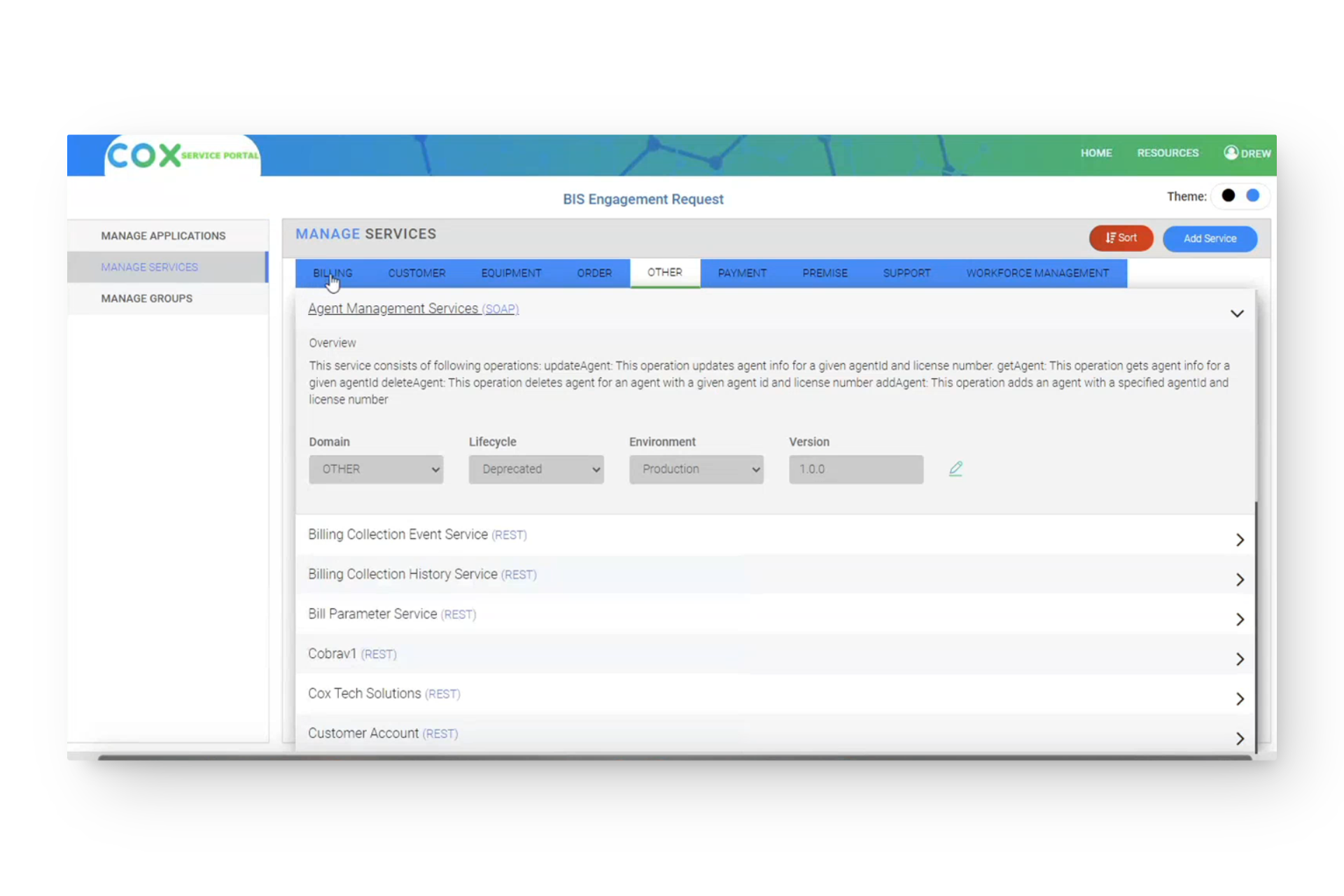Viewport: 1344px width, 896px height.
Task: Collapse the Agent Management Services chevron
Action: (1237, 314)
